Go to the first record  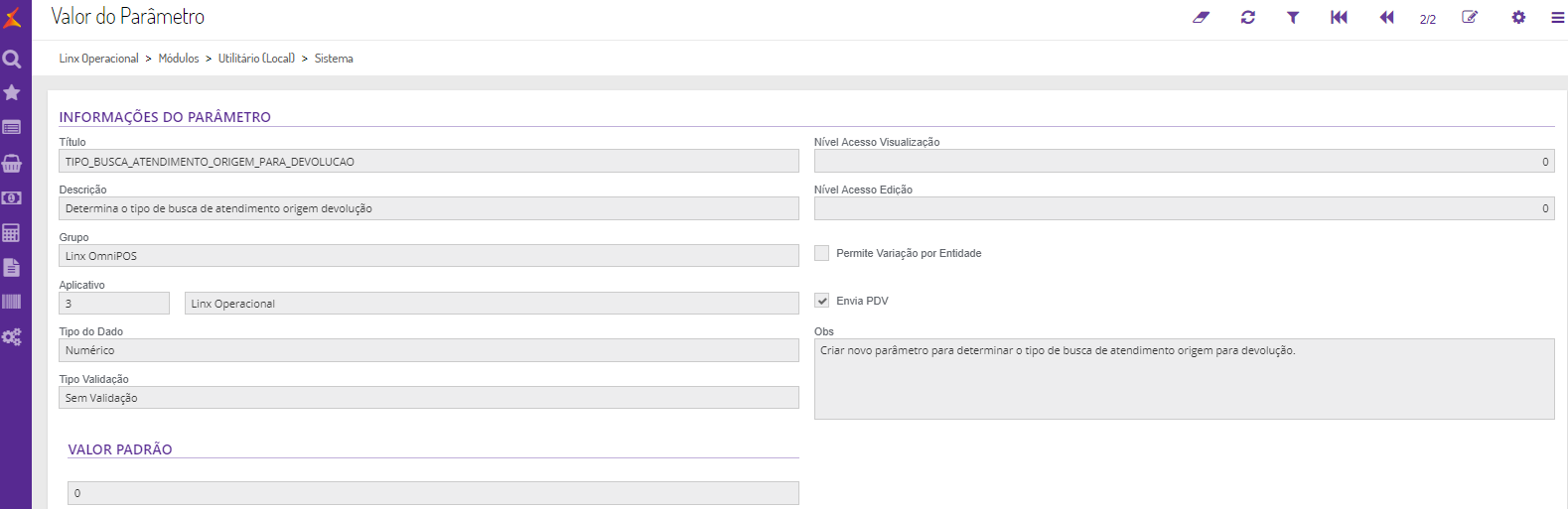coord(1339,18)
